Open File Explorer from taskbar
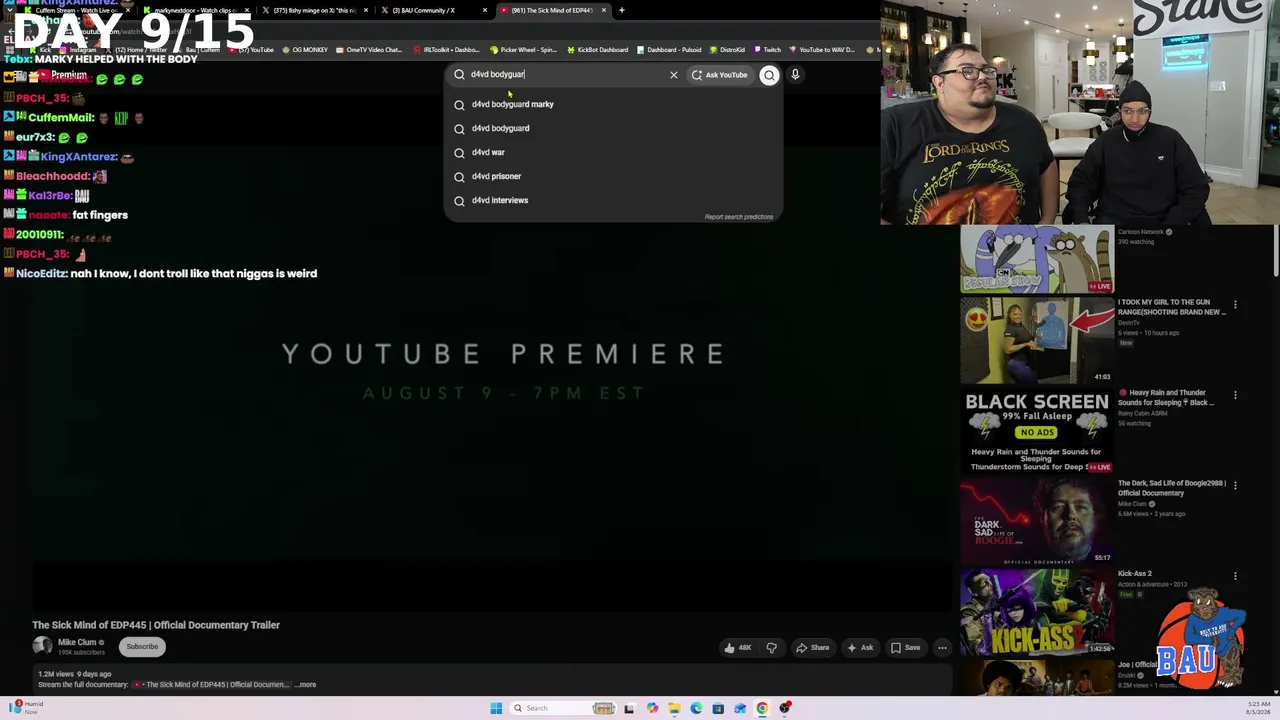The image size is (1280, 720). pyautogui.click(x=674, y=708)
